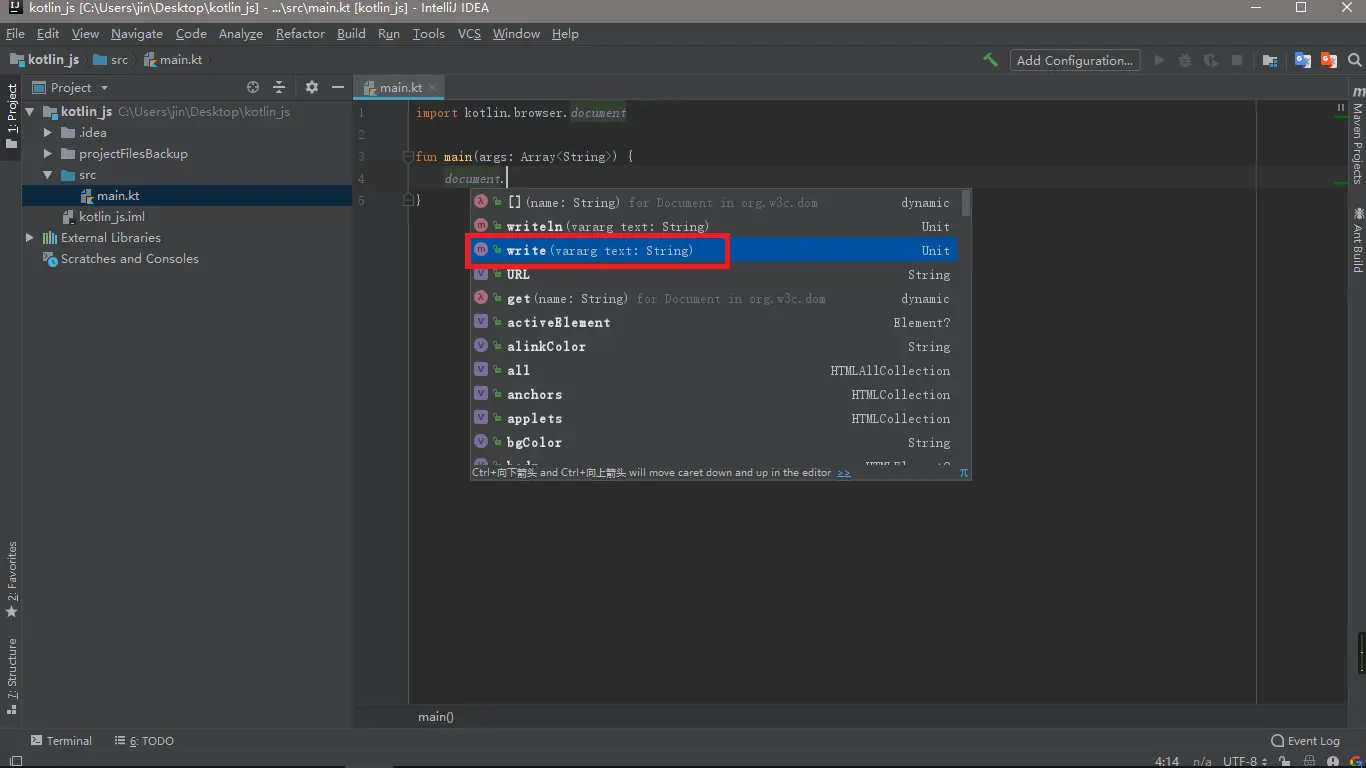The image size is (1366, 768).
Task: Open the Refactor menu
Action: (300, 34)
